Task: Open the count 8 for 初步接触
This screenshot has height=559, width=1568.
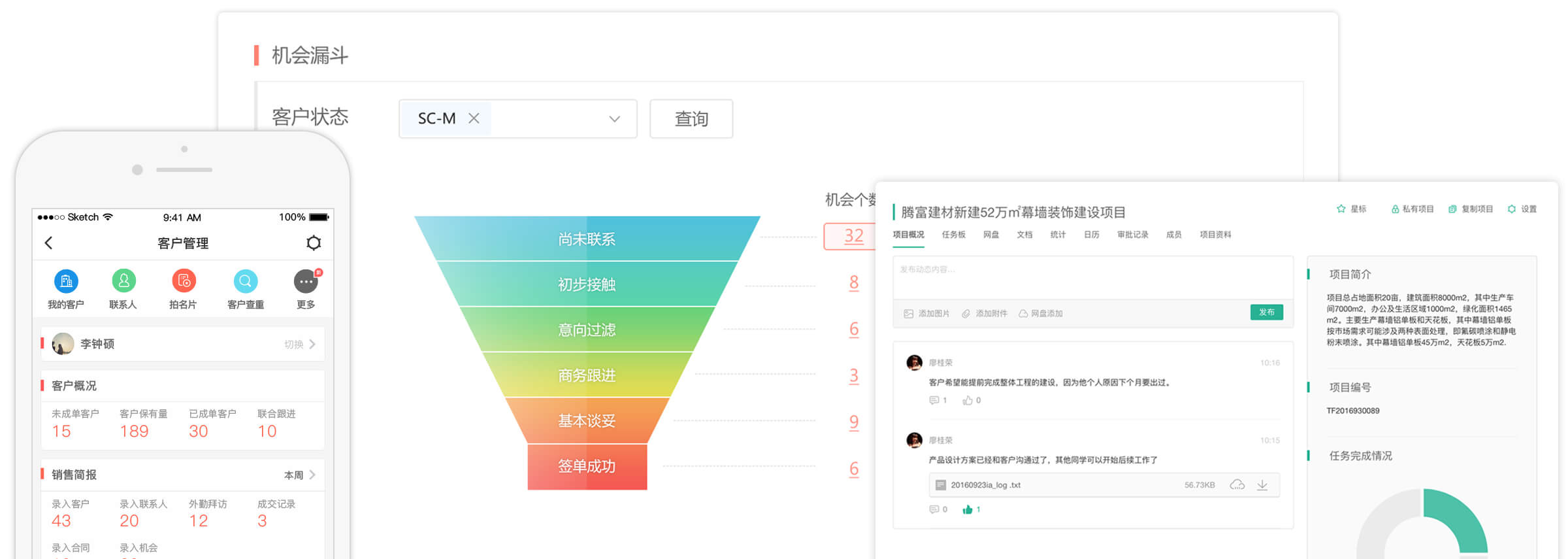Action: pos(854,283)
